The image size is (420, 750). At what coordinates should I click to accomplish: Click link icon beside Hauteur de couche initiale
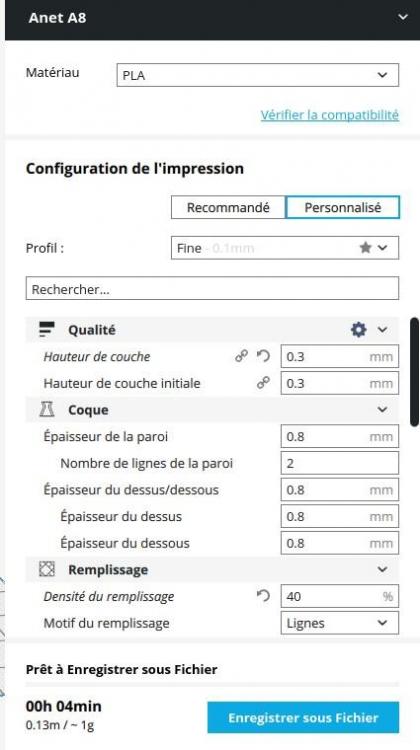click(263, 383)
